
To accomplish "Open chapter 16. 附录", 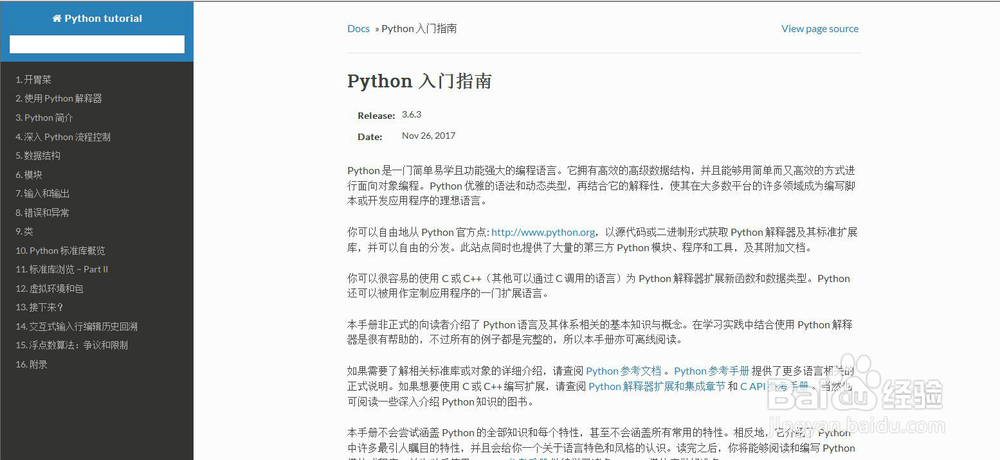I will [31, 364].
